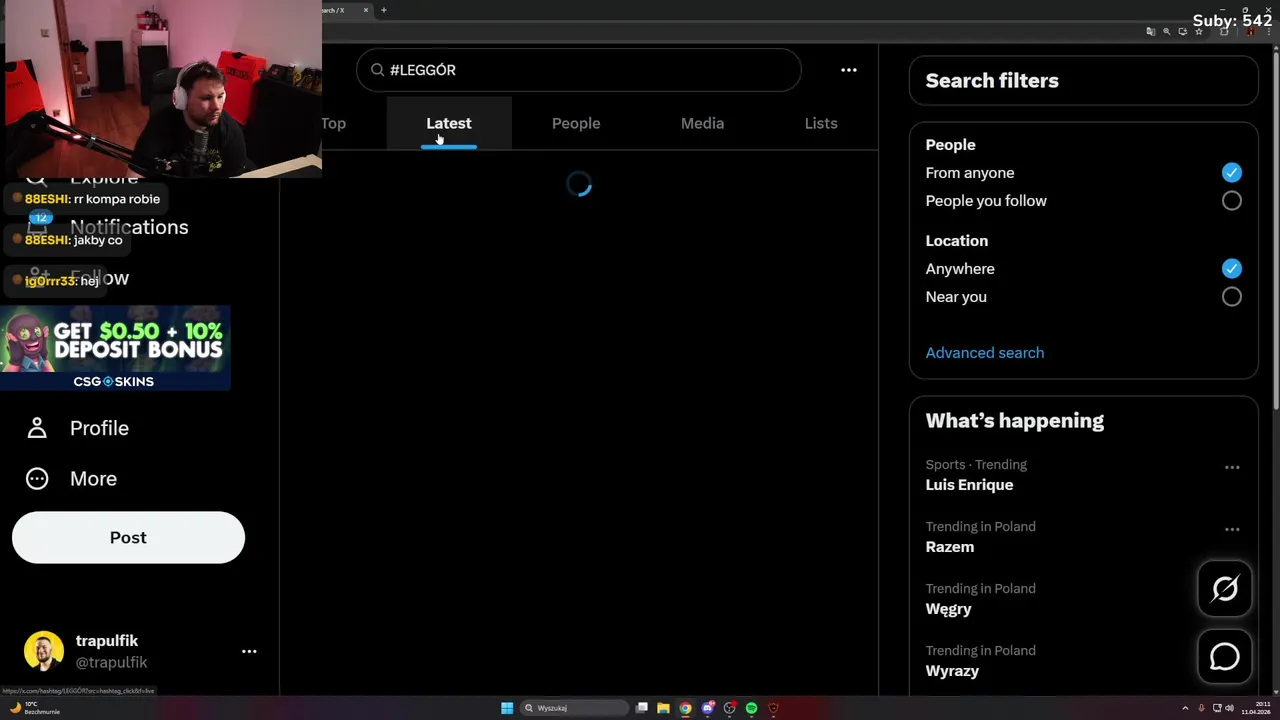The width and height of the screenshot is (1280, 720).
Task: Open the three-dot search options menu
Action: (x=849, y=70)
